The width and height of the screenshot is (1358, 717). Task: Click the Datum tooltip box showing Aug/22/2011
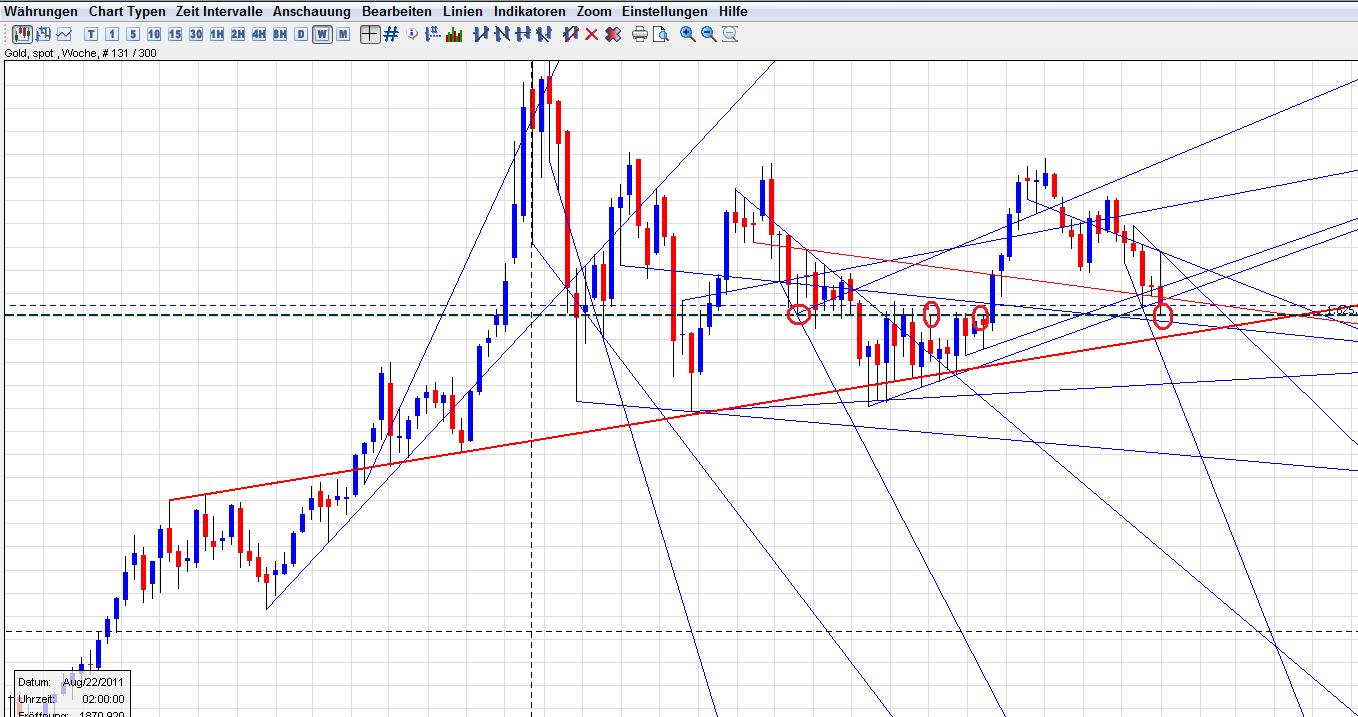tap(70, 681)
